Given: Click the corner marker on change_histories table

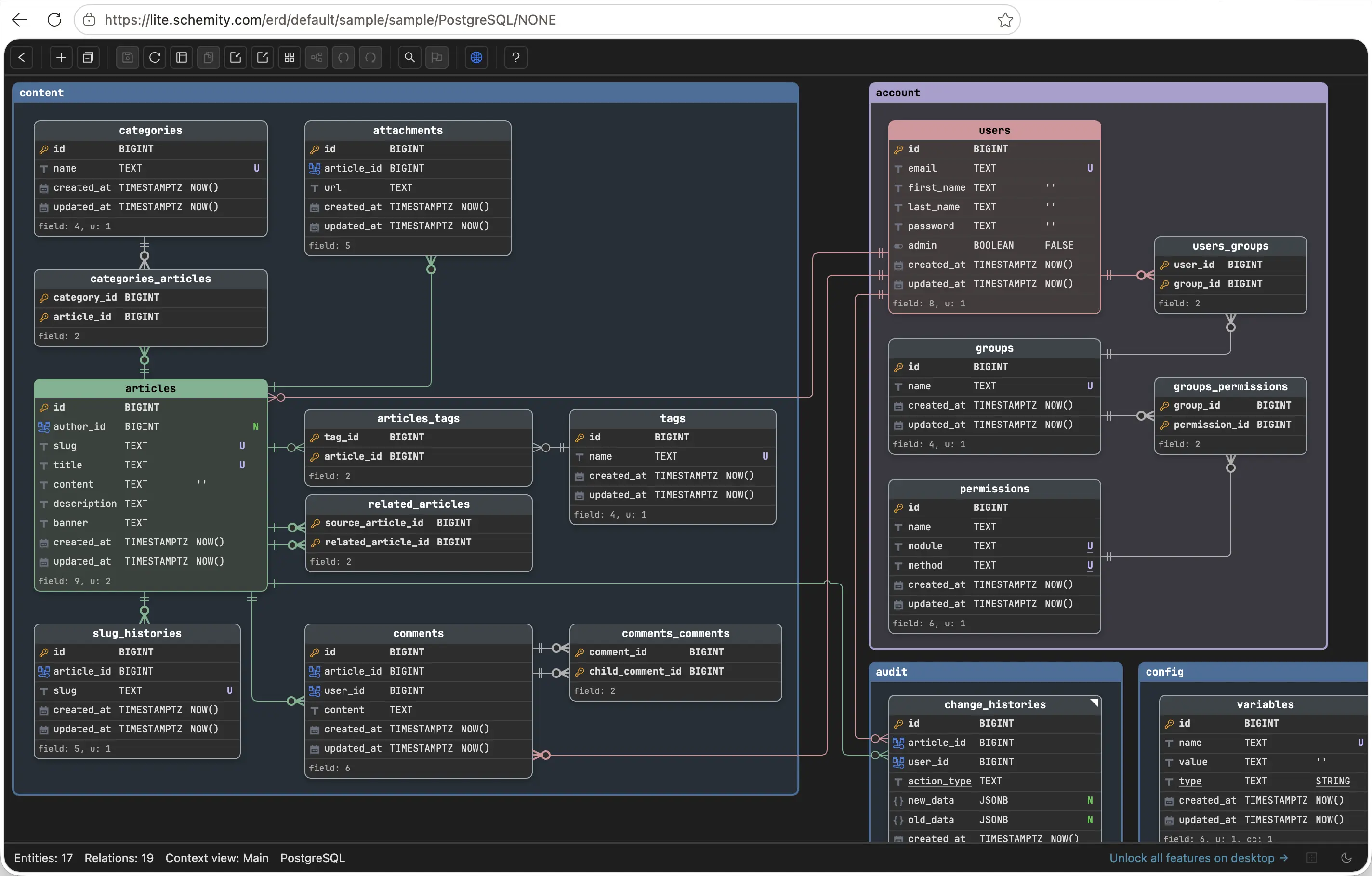Looking at the screenshot, I should point(1094,702).
